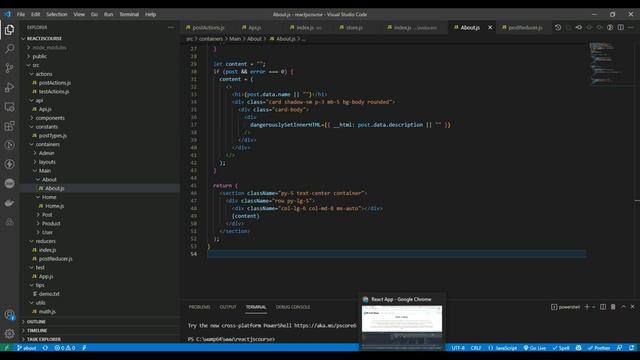640x360 pixels.
Task: Open editor More Actions ellipsis
Action: tap(631, 27)
